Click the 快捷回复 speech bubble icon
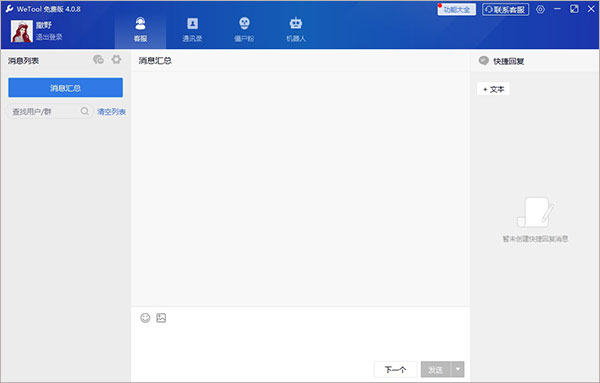Viewport: 600px width, 383px height. [x=484, y=60]
